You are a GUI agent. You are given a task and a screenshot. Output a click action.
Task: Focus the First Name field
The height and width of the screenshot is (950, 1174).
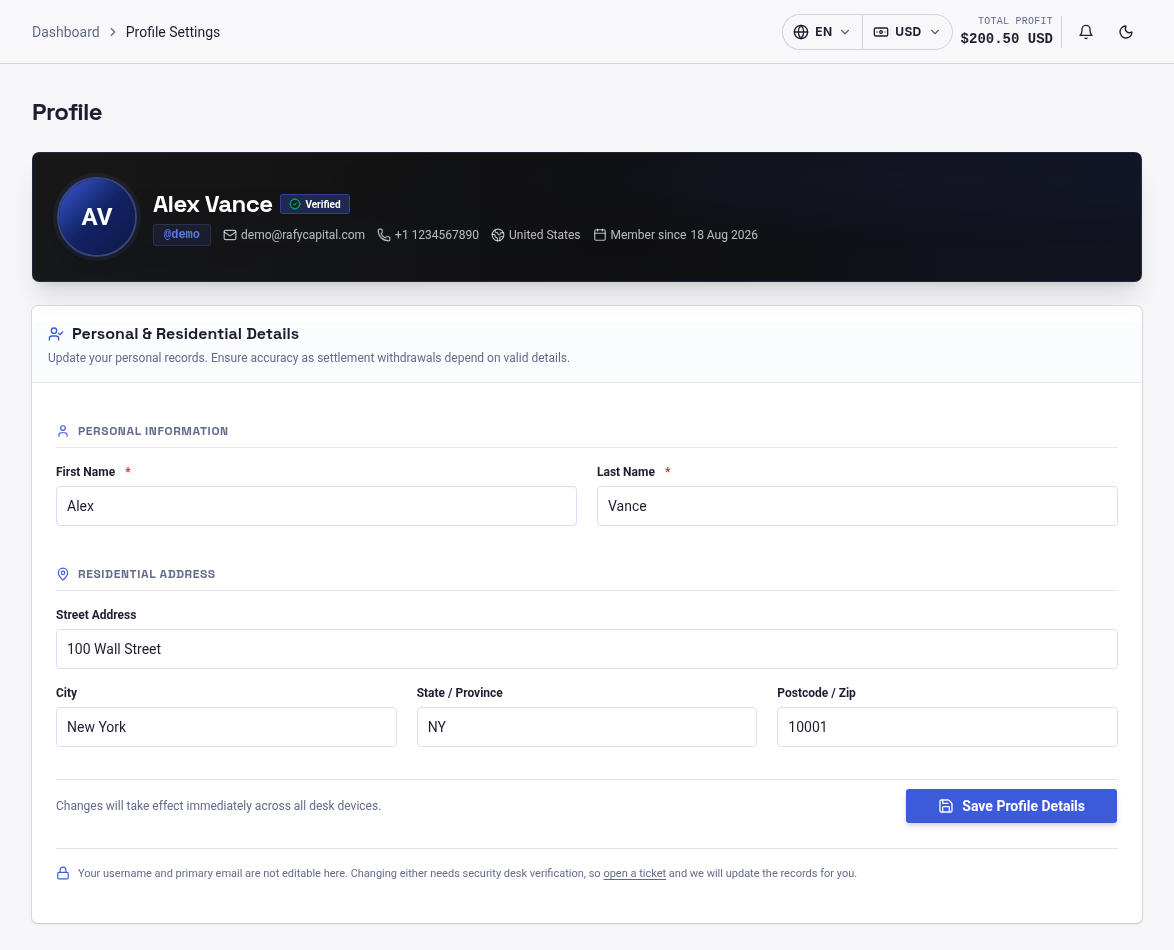pyautogui.click(x=316, y=506)
